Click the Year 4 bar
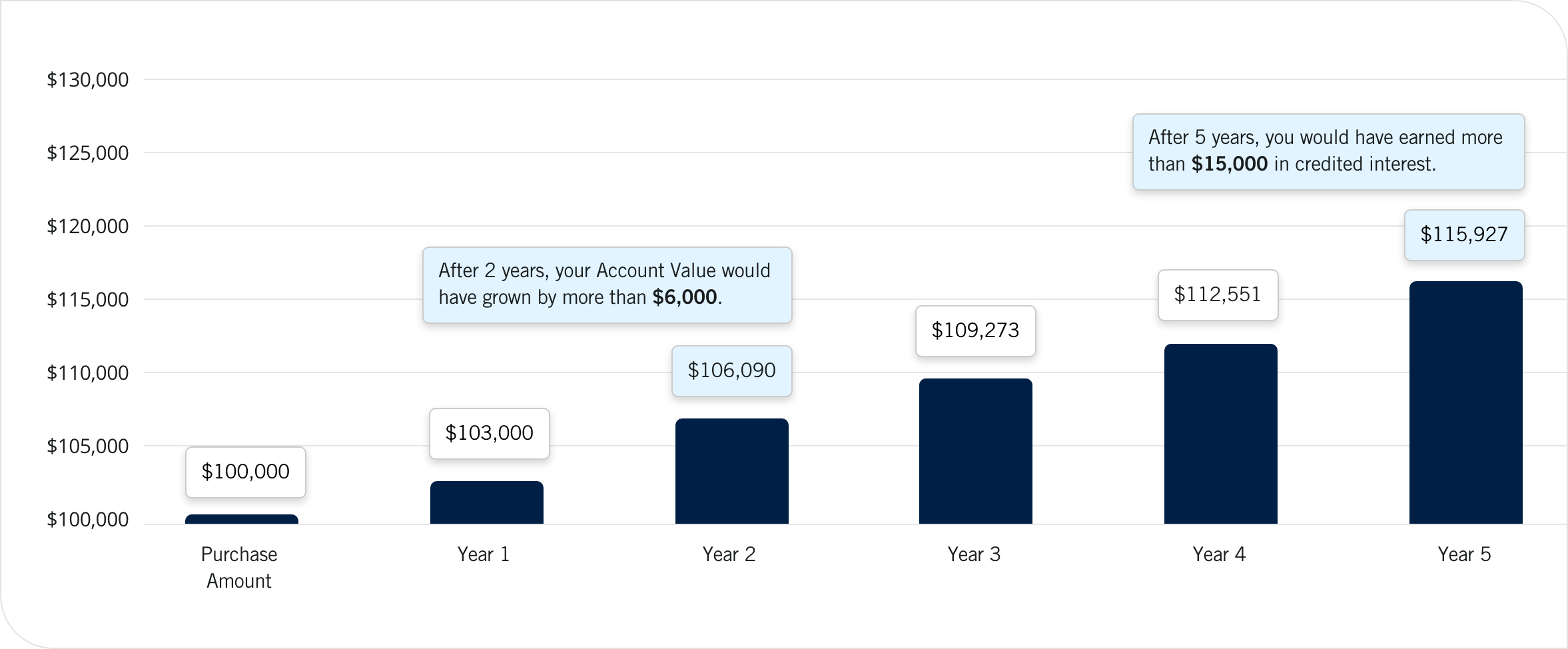This screenshot has width=1568, height=649. (1220, 434)
